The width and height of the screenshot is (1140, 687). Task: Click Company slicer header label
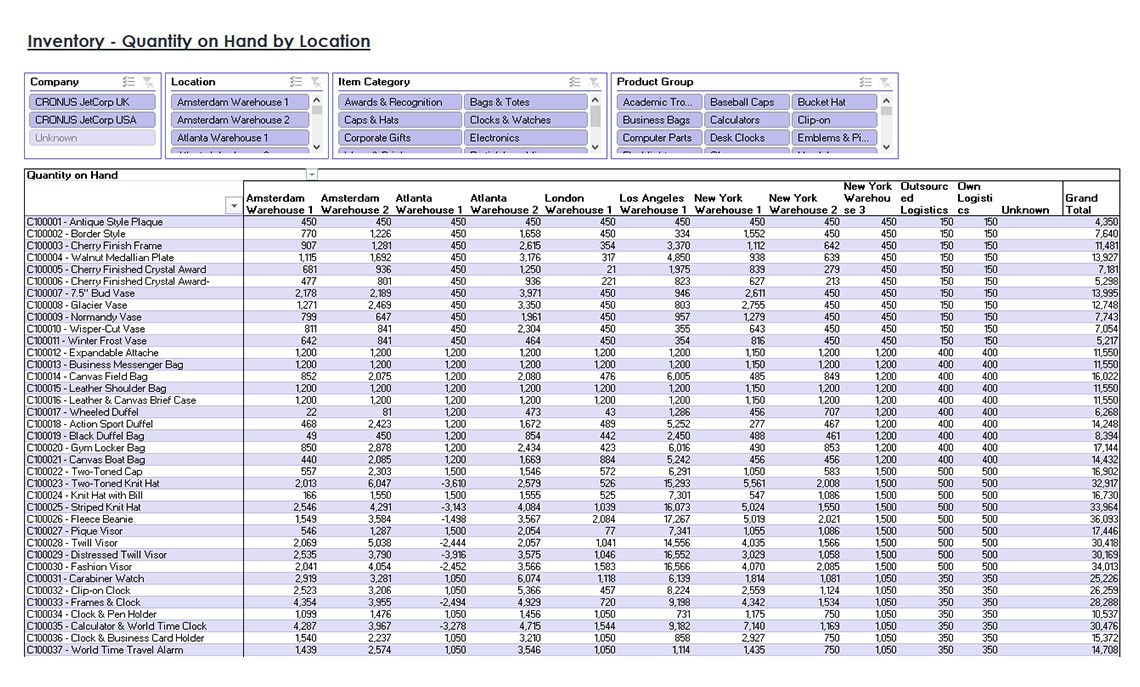pos(55,82)
